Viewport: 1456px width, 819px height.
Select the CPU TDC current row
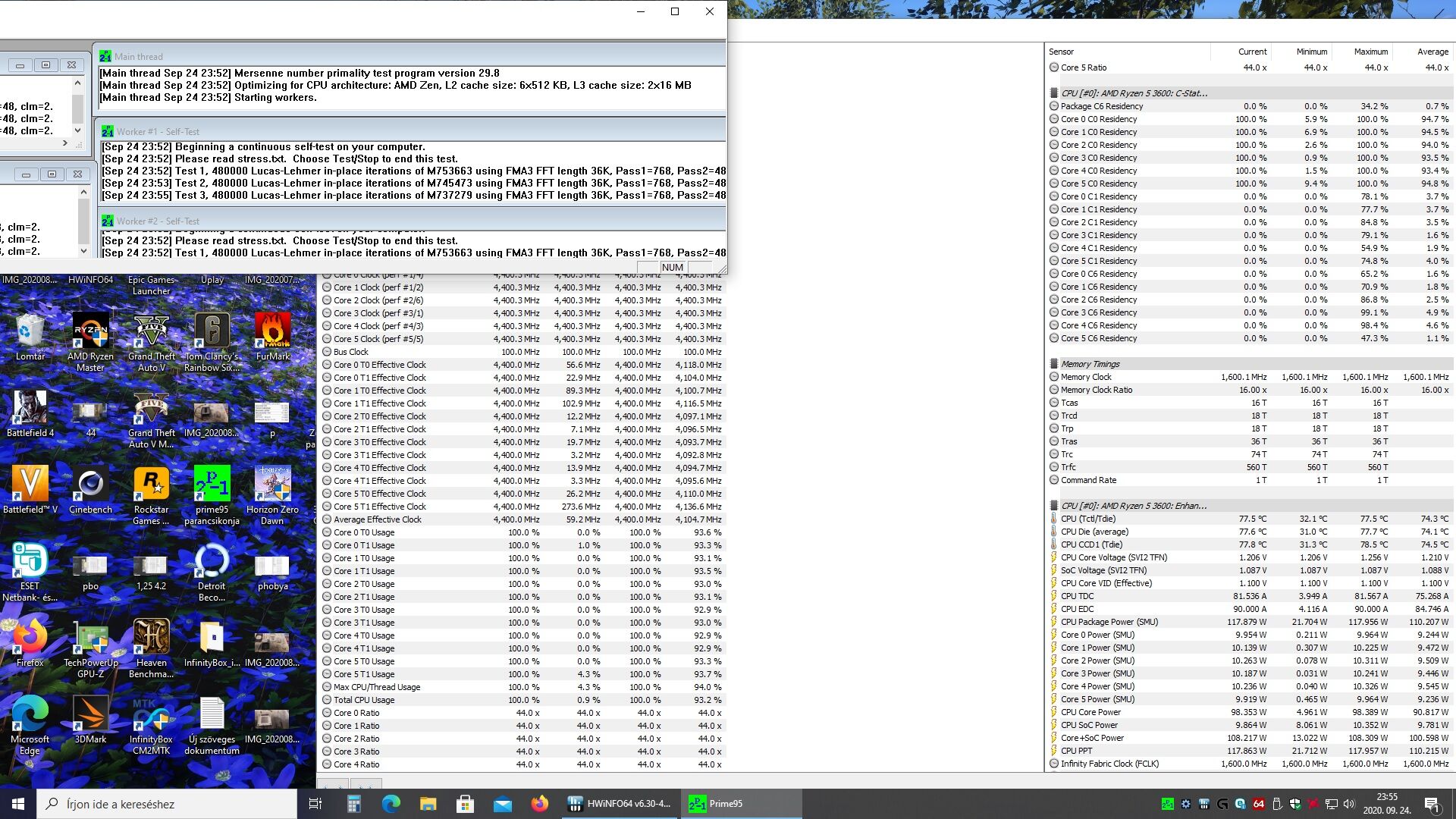[x=1249, y=596]
